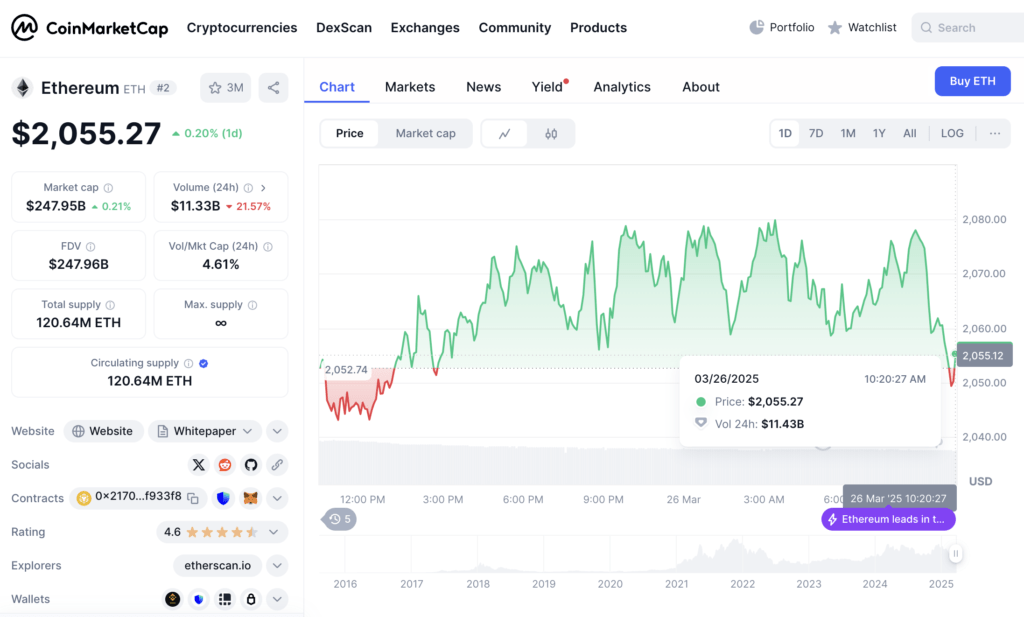The height and width of the screenshot is (617, 1024).
Task: Click the Vol/Mkt Cap info icon
Action: click(268, 247)
